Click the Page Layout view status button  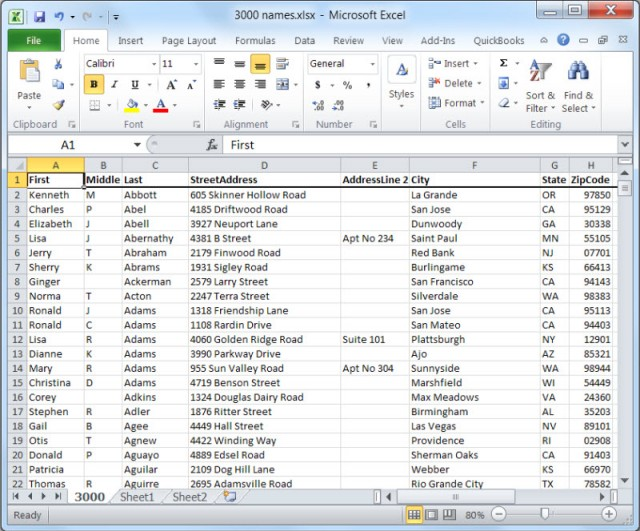tap(431, 515)
